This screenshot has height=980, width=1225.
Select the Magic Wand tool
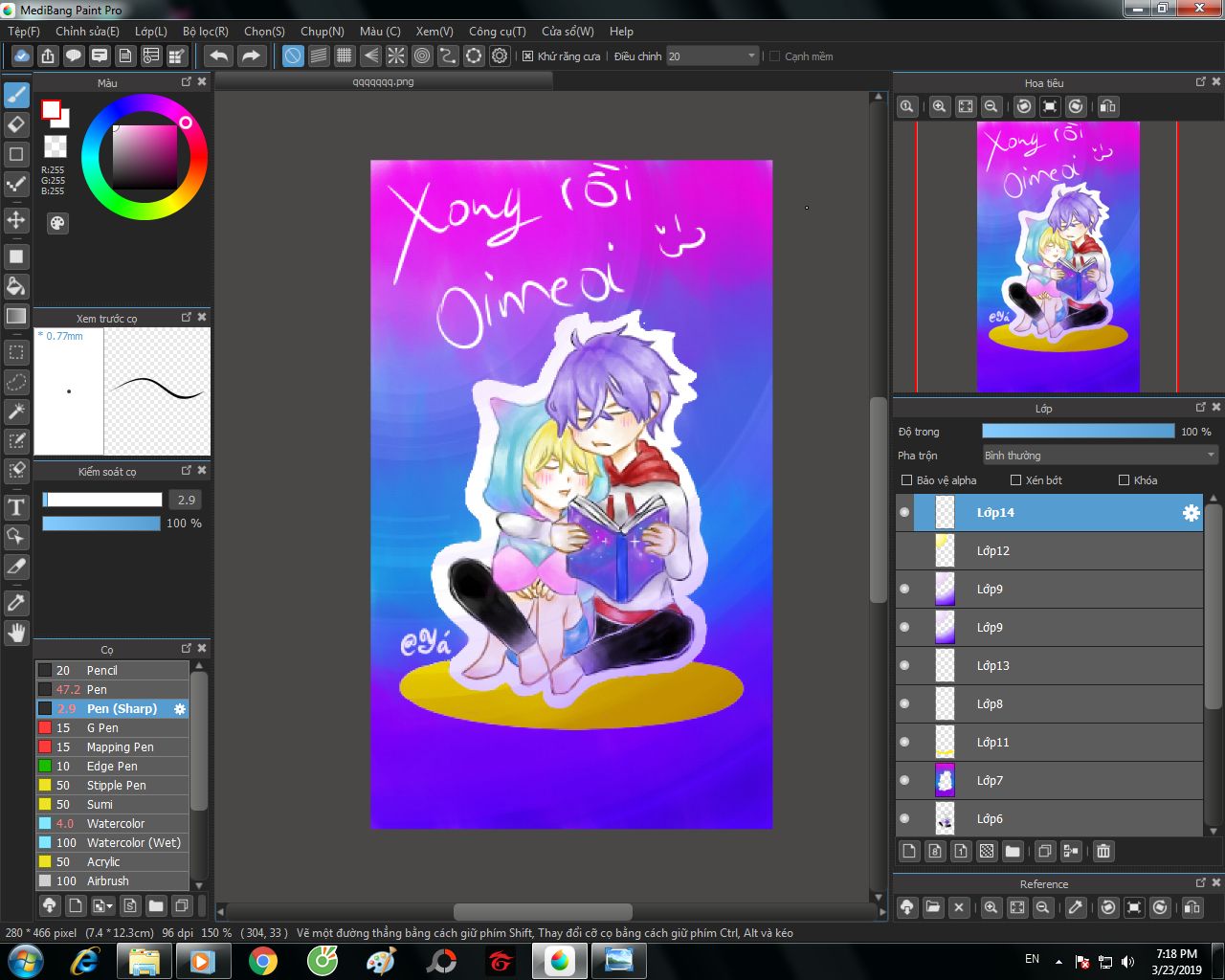coord(16,412)
